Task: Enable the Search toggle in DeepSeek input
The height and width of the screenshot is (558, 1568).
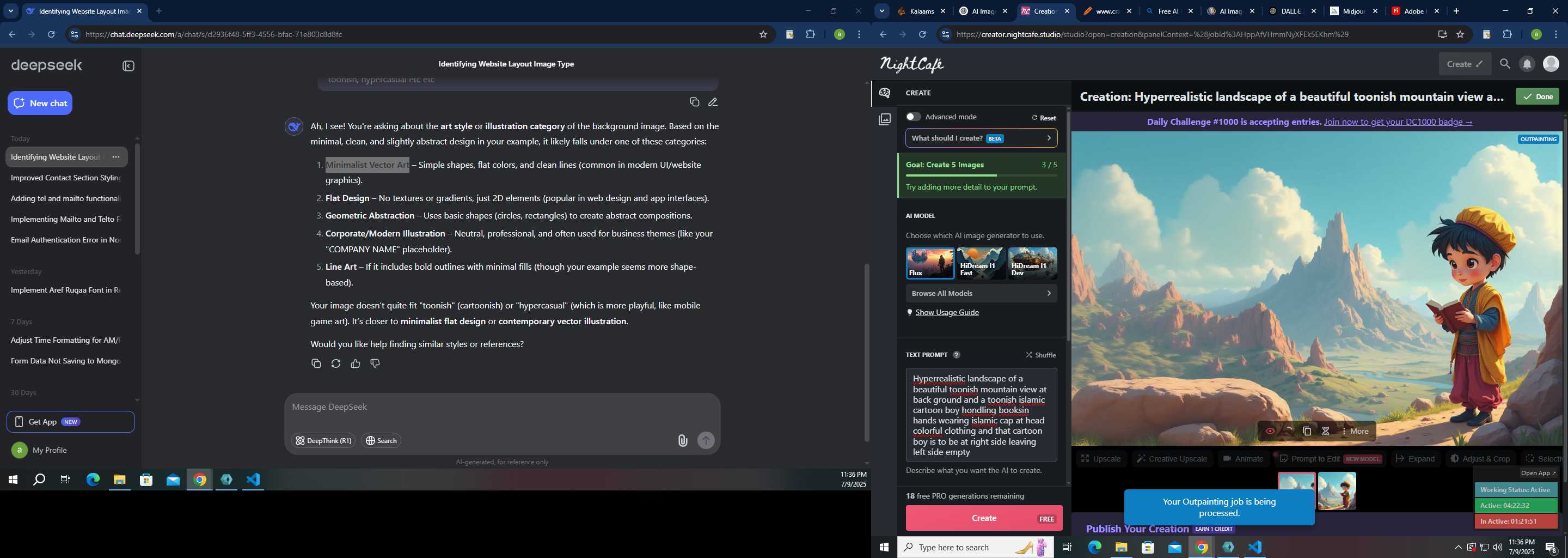Action: [381, 441]
